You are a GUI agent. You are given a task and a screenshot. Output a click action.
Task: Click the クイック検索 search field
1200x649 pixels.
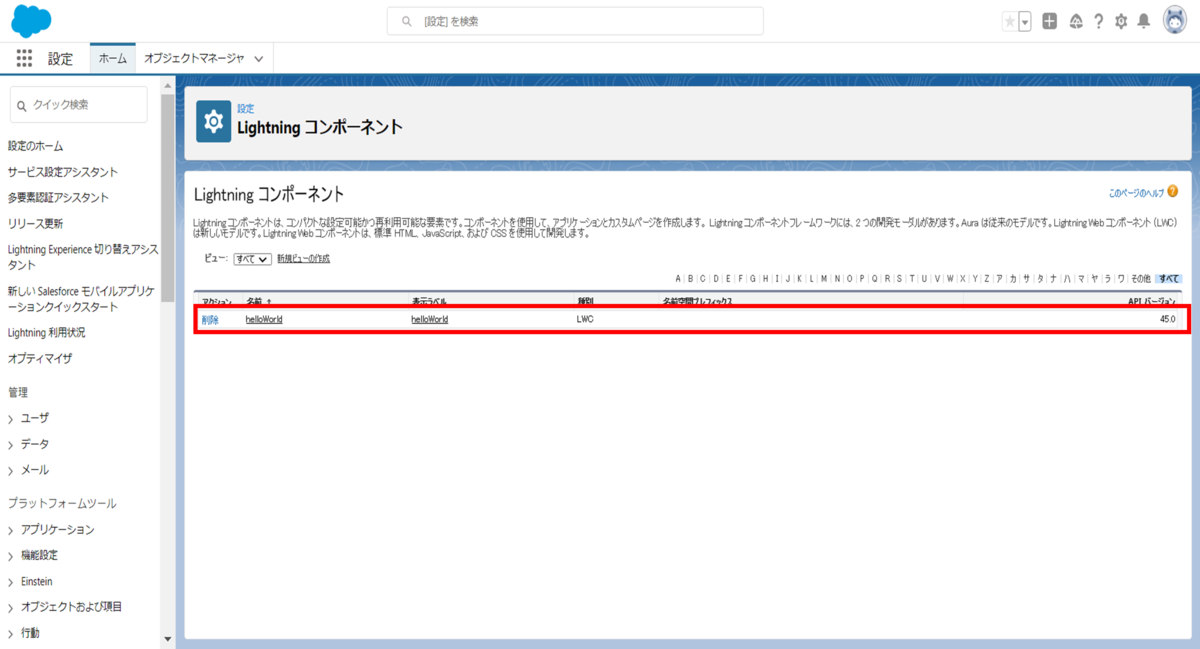click(x=78, y=104)
